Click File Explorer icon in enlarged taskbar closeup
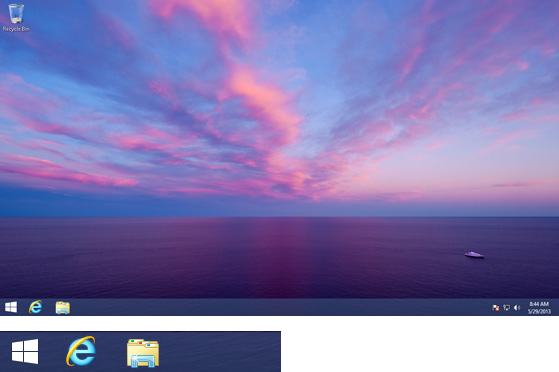The height and width of the screenshot is (372, 559). [143, 353]
